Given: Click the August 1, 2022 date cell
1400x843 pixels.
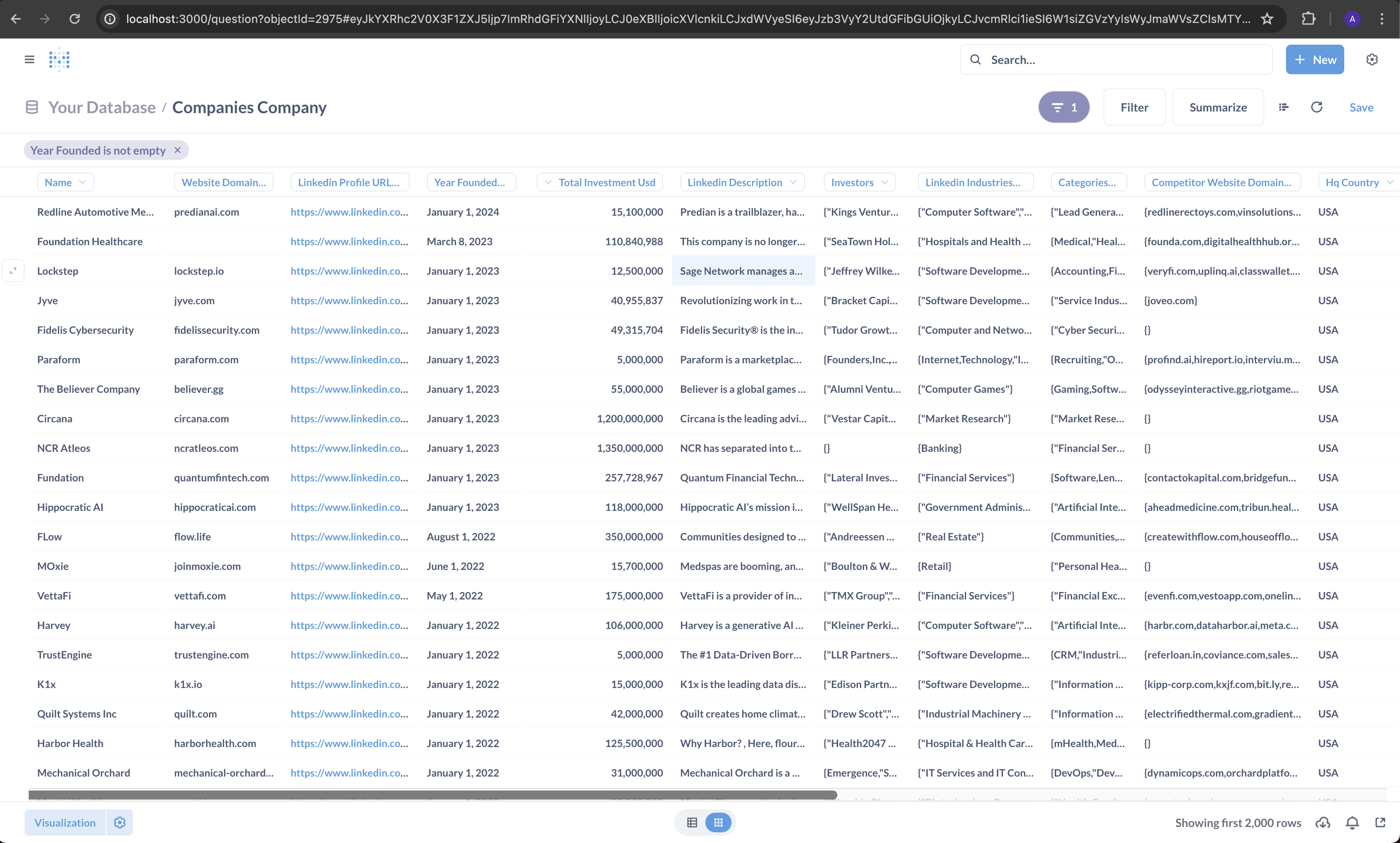Looking at the screenshot, I should click(461, 537).
